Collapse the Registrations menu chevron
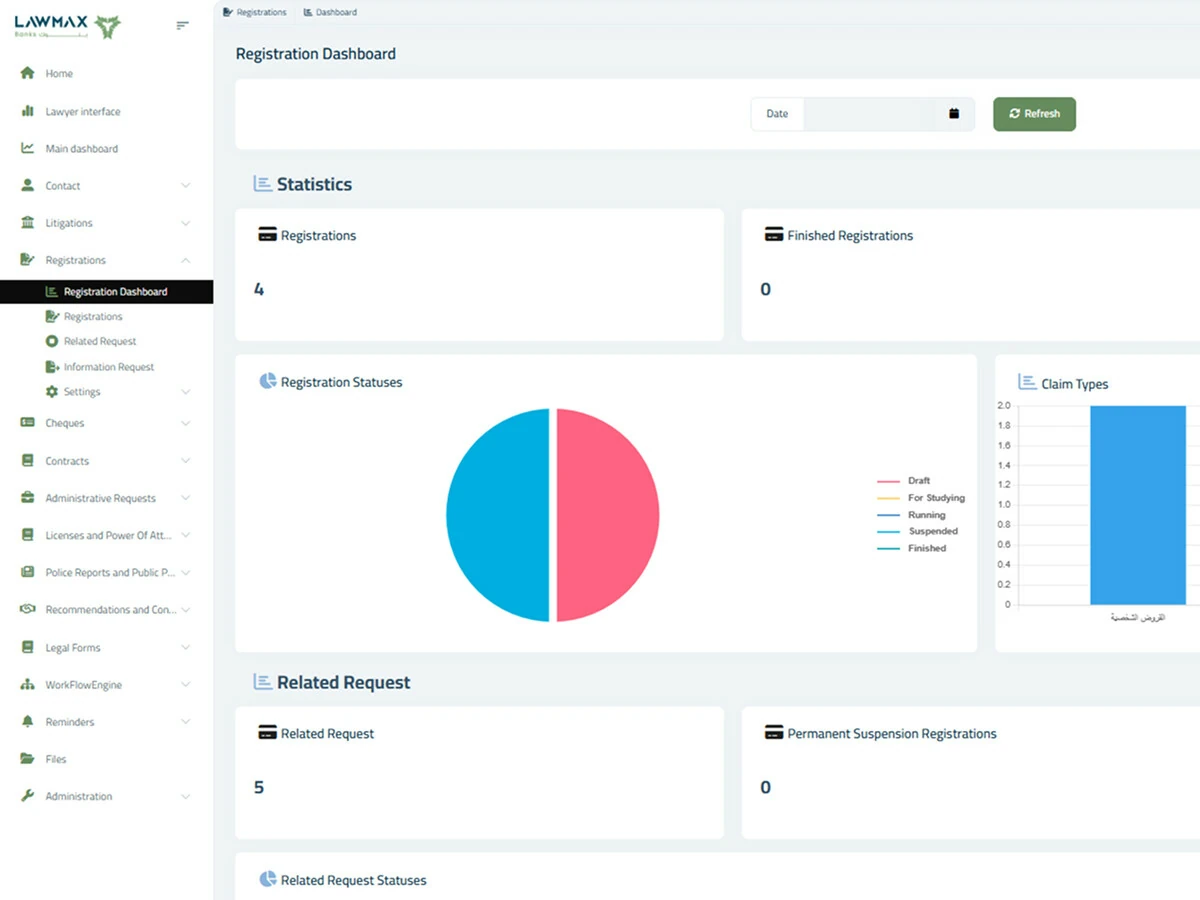 pos(186,260)
